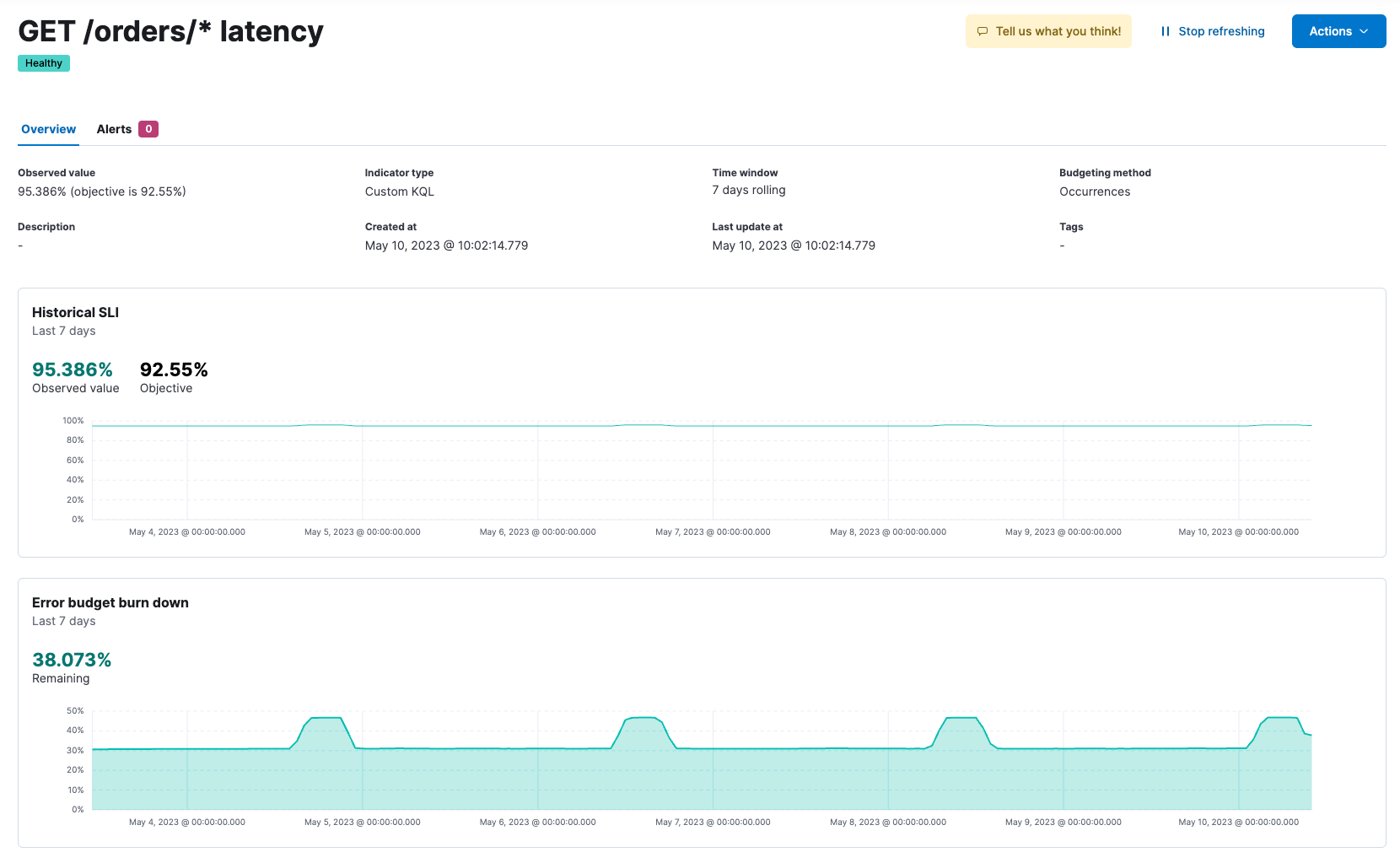Image resolution: width=1400 pixels, height=863 pixels.
Task: Click the 95.386% observed value
Action: tap(72, 369)
